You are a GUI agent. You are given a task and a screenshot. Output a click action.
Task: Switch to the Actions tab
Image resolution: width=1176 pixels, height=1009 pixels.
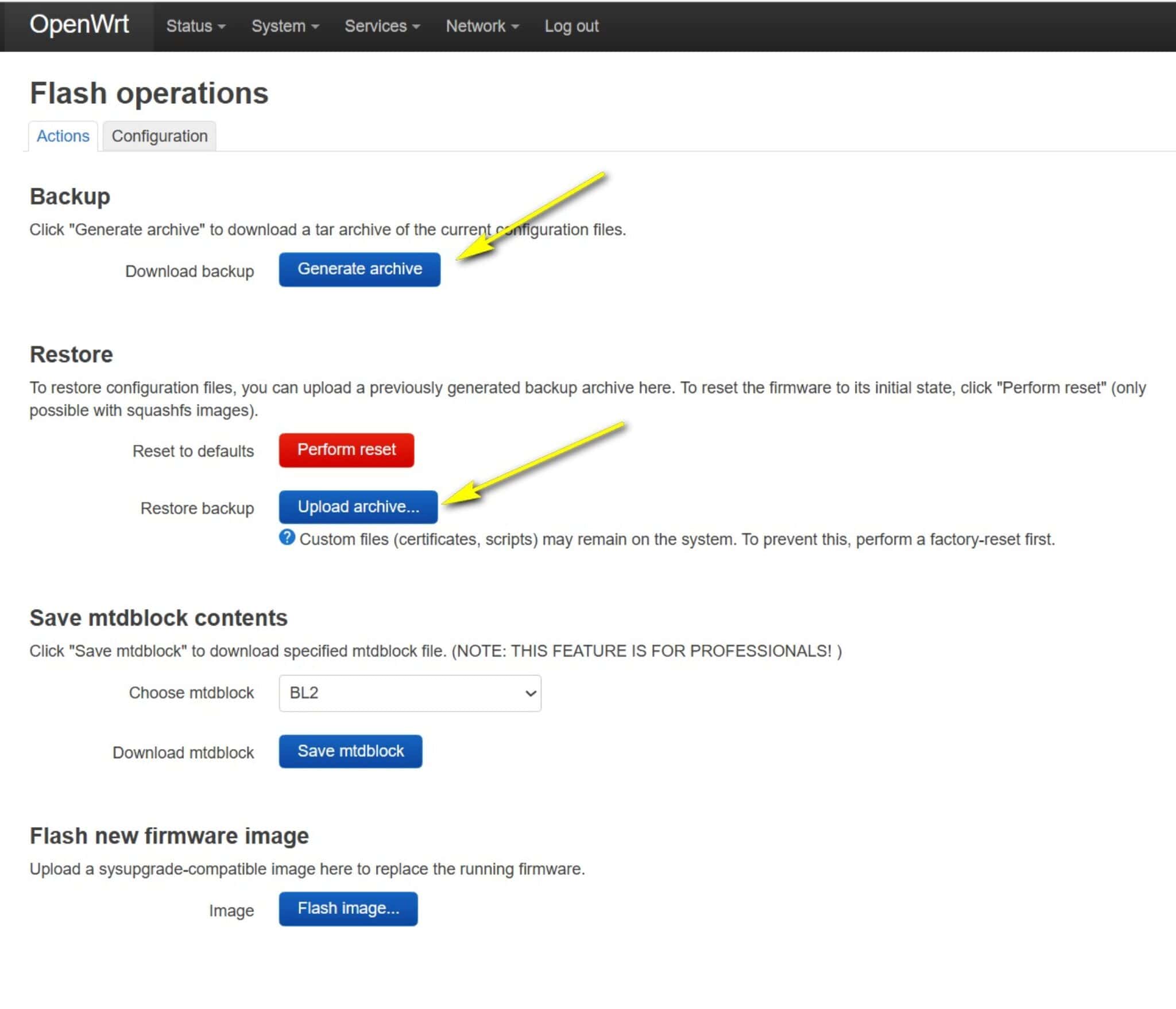[63, 136]
